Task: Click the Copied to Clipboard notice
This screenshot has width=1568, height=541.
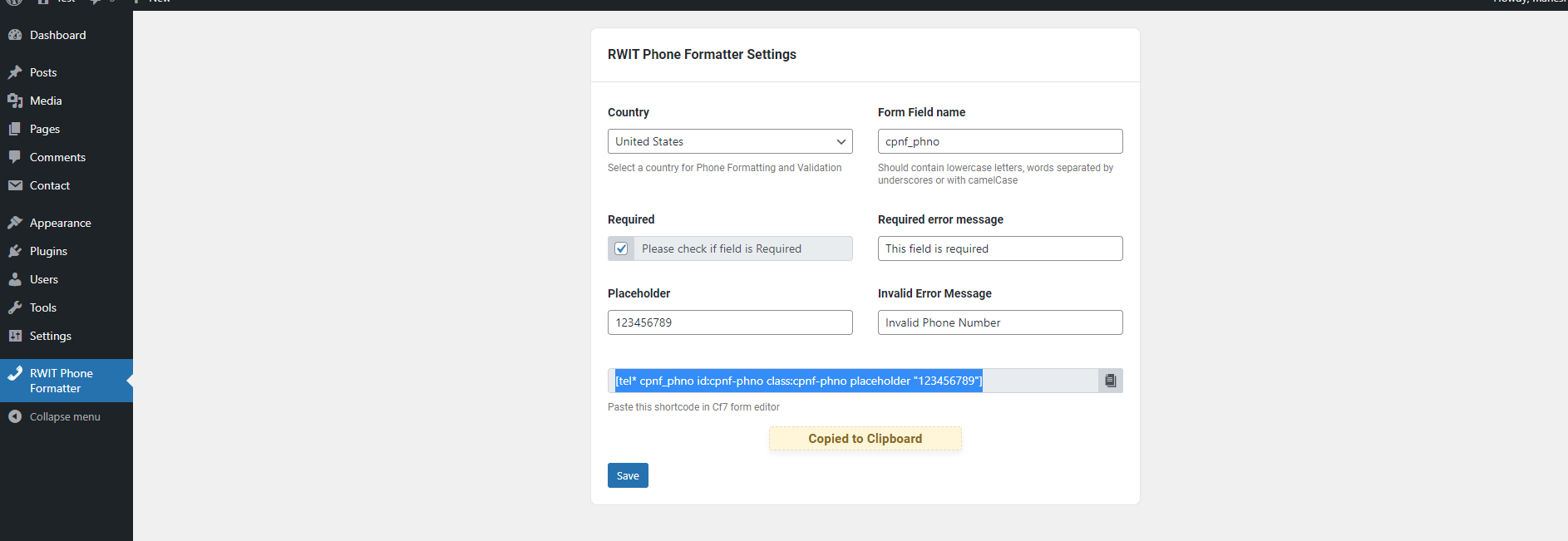Action: click(x=865, y=439)
